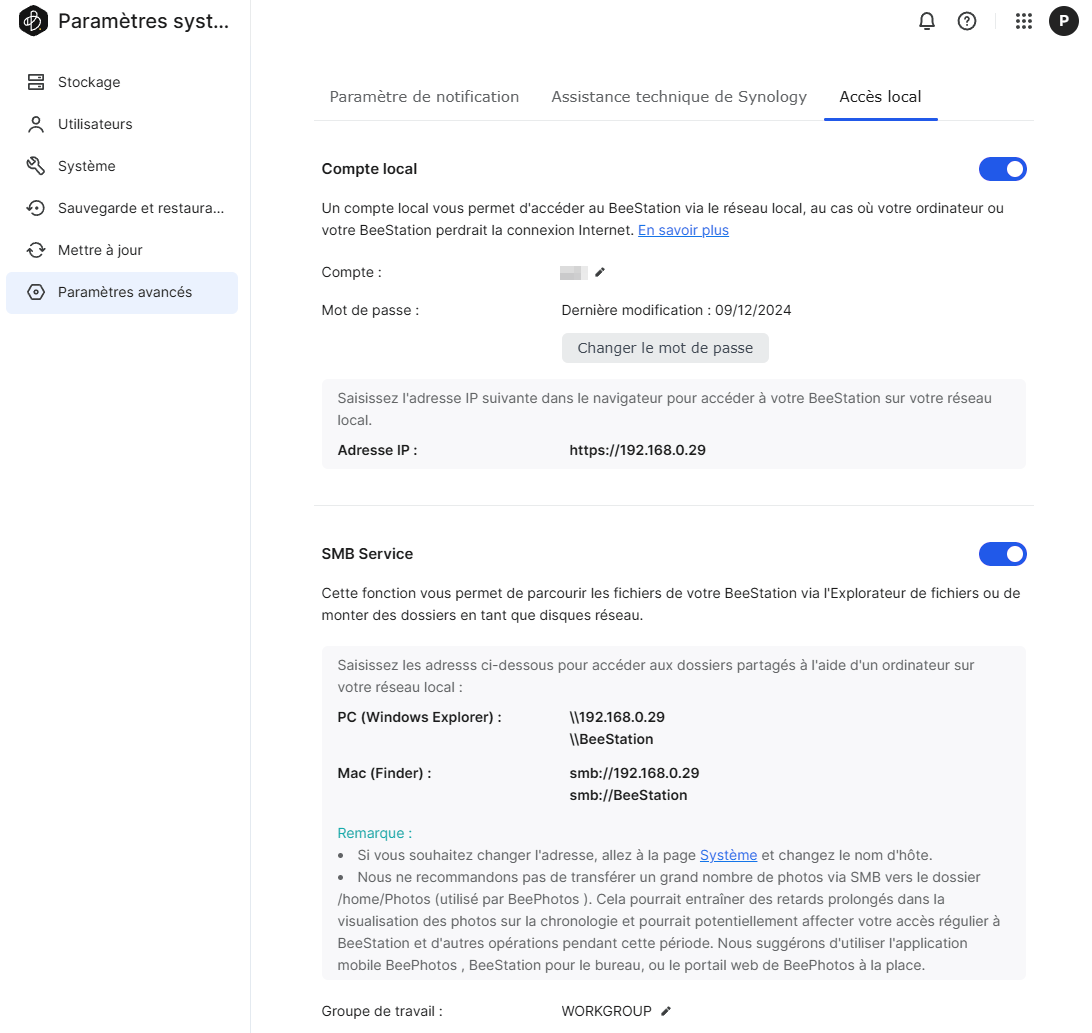Open the apps grid menu
Image resolution: width=1092 pixels, height=1033 pixels.
click(x=1023, y=21)
